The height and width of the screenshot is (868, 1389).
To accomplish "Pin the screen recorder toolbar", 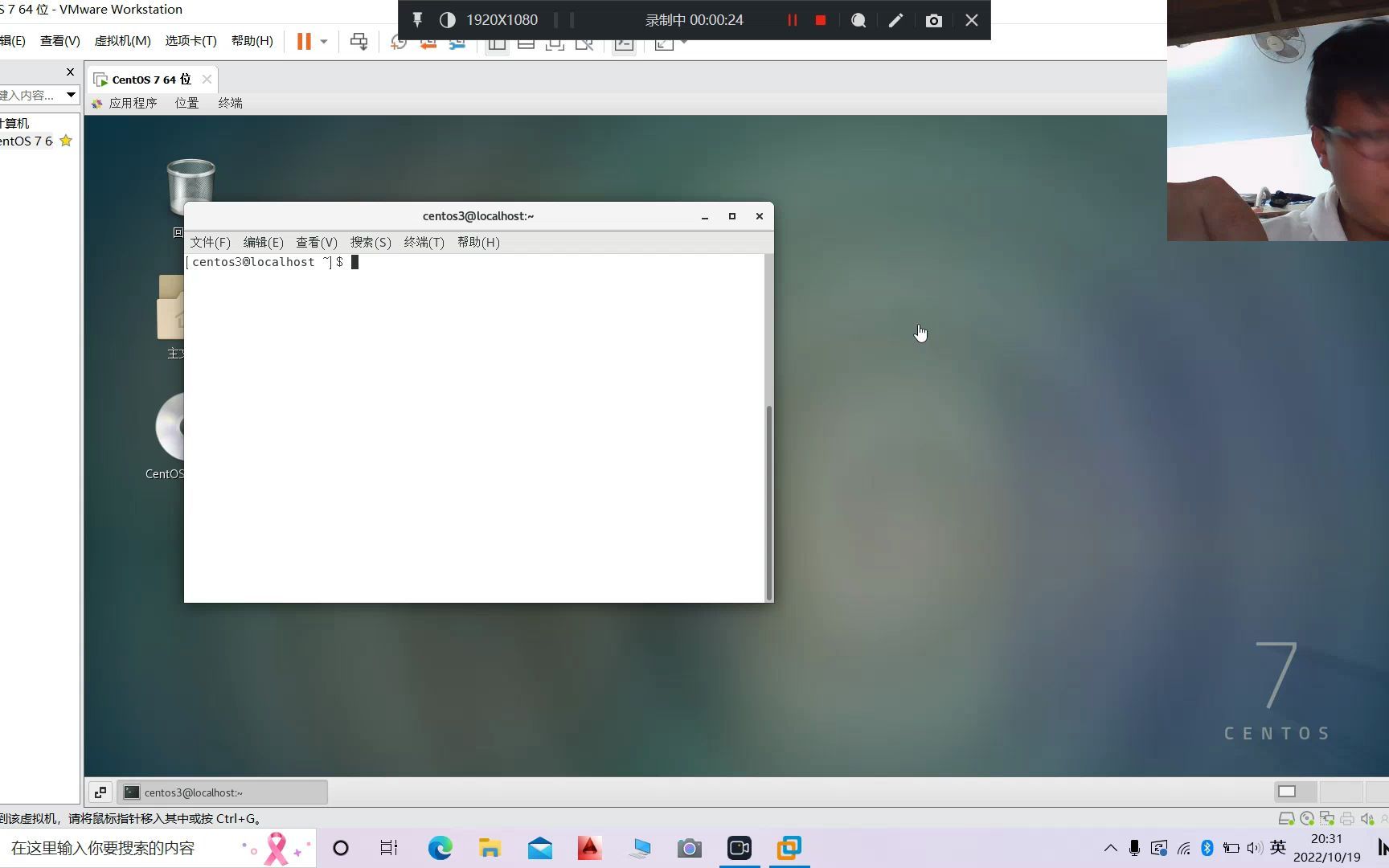I will point(417,20).
